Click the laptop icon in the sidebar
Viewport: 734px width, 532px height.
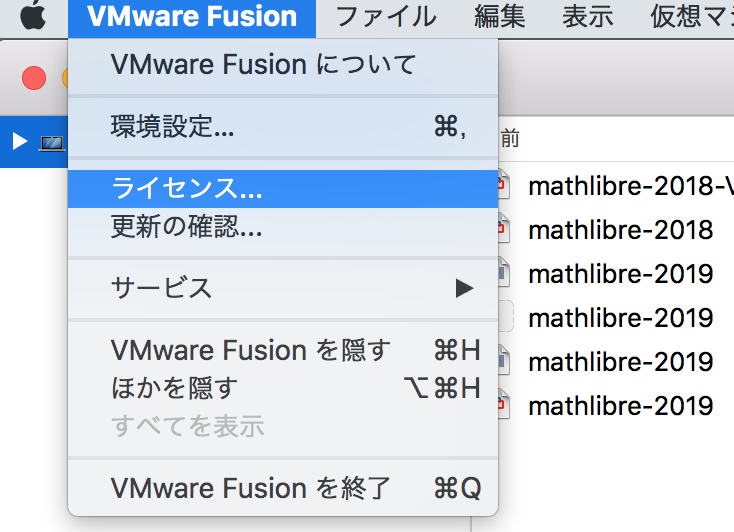pos(51,142)
